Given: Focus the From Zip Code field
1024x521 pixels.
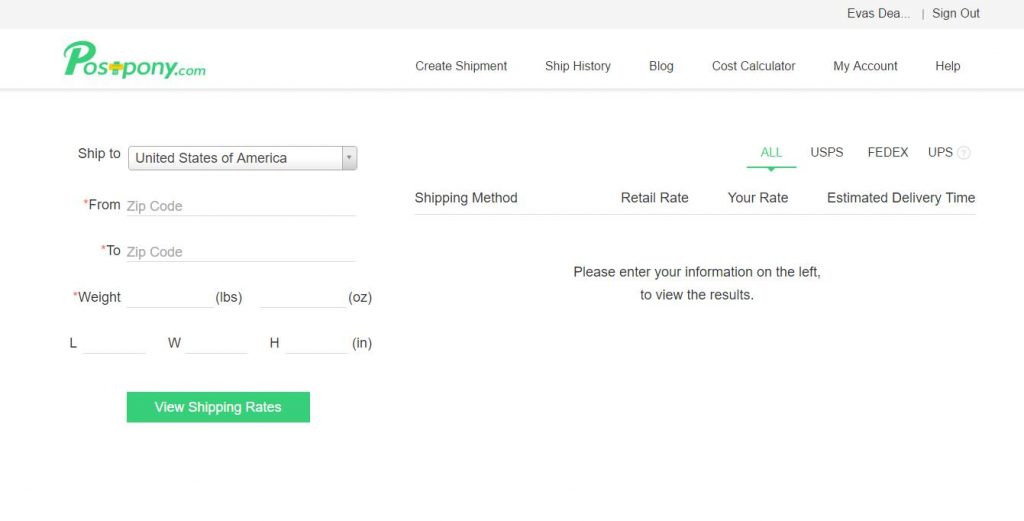Looking at the screenshot, I should click(x=240, y=206).
